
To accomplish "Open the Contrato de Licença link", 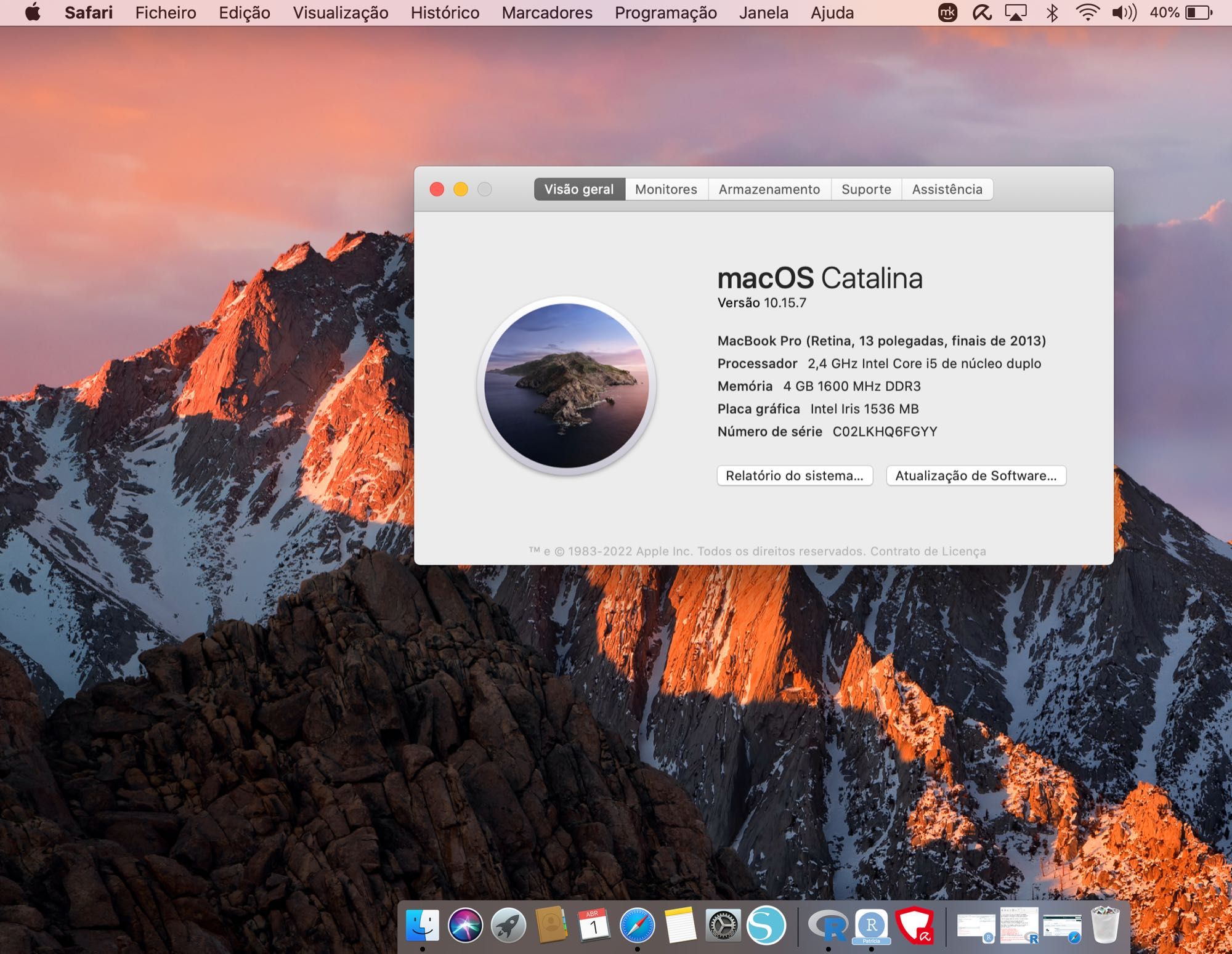I will click(x=928, y=551).
